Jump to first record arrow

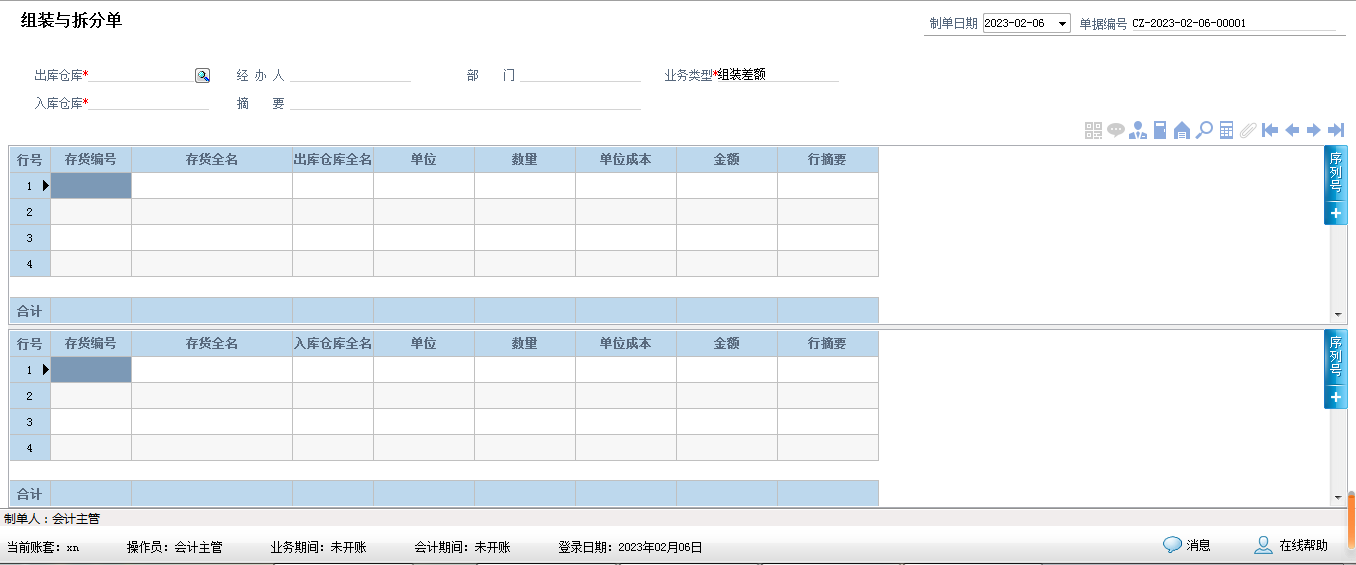tap(1270, 130)
